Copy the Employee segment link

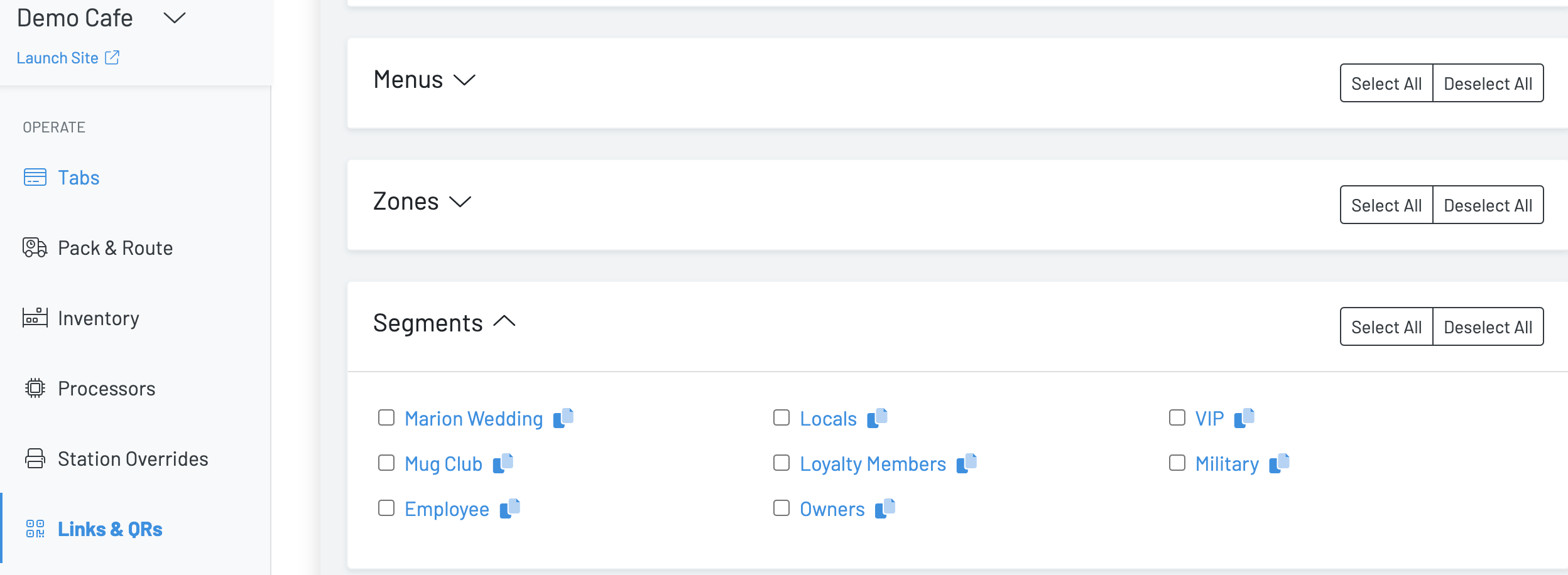point(509,508)
